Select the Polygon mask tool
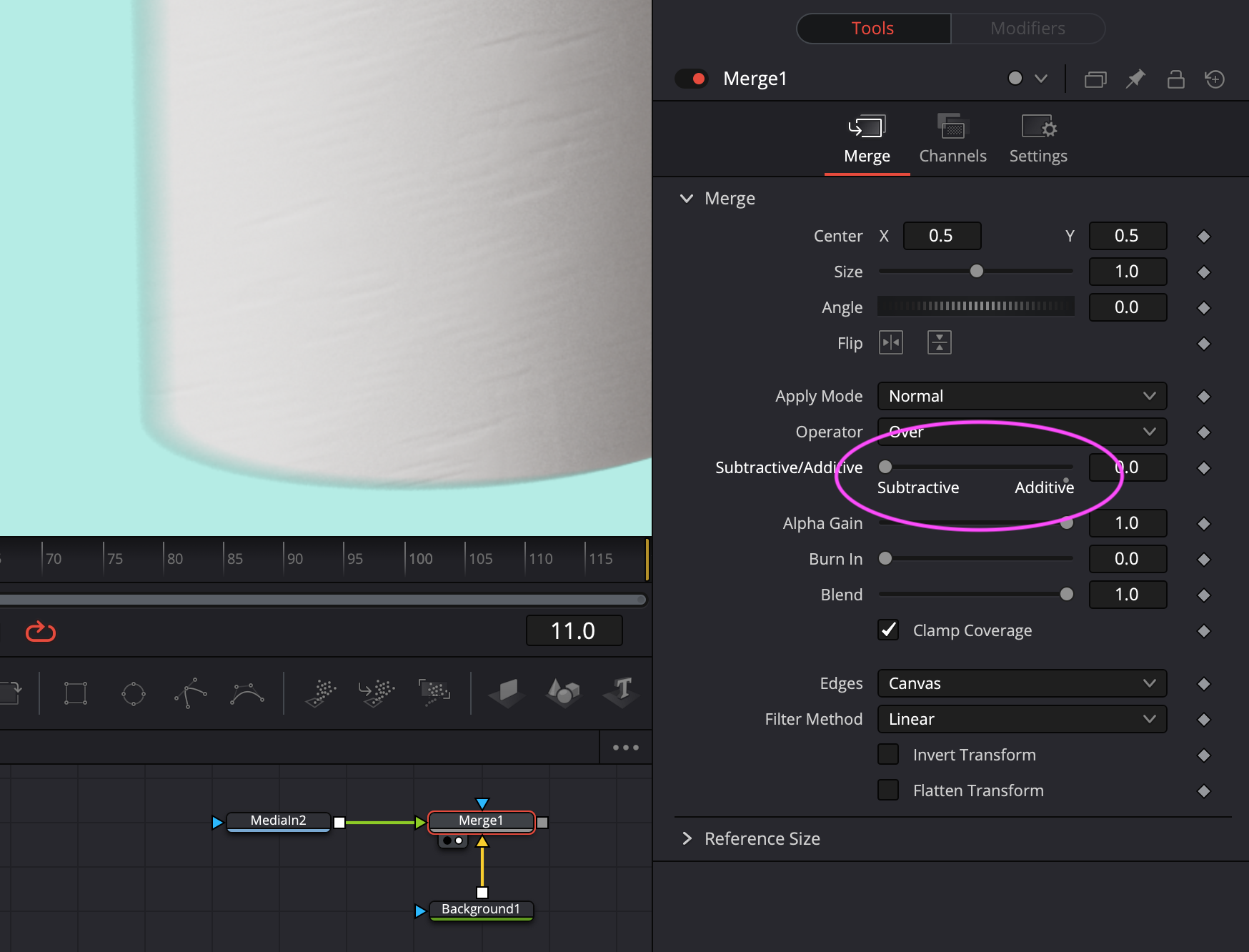 point(191,693)
